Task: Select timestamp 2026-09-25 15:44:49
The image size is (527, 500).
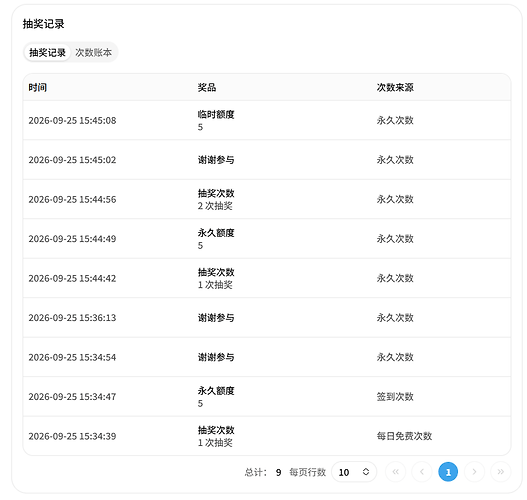Action: click(72, 239)
